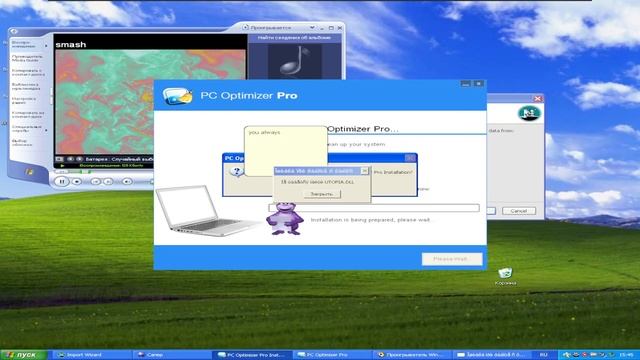The width and height of the screenshot is (640, 360).
Task: Expand the 'Специальные службы' sidebar arrow
Action: click(x=46, y=130)
